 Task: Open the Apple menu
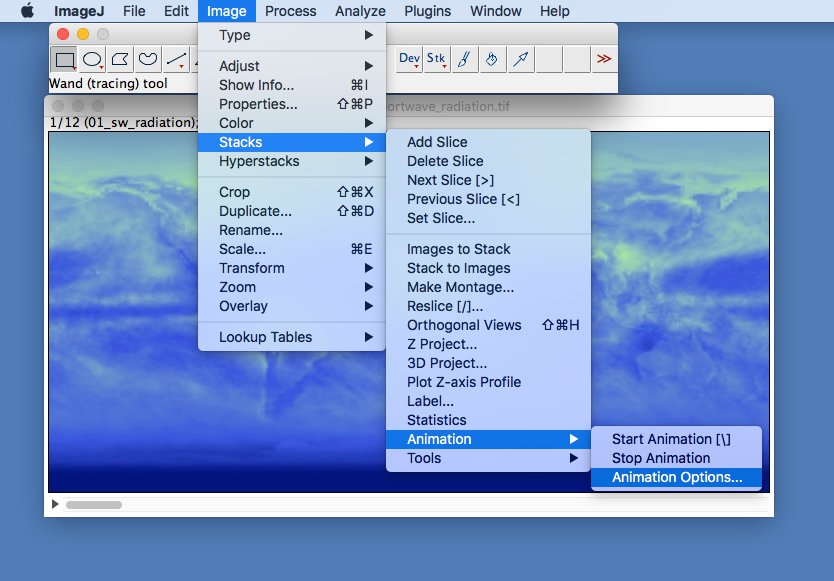pyautogui.click(x=27, y=11)
